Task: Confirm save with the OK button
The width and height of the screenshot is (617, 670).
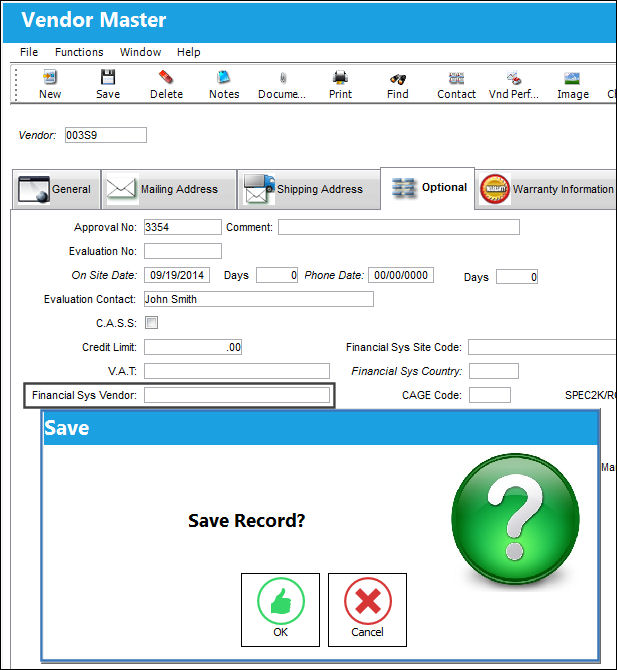Action: coord(280,610)
